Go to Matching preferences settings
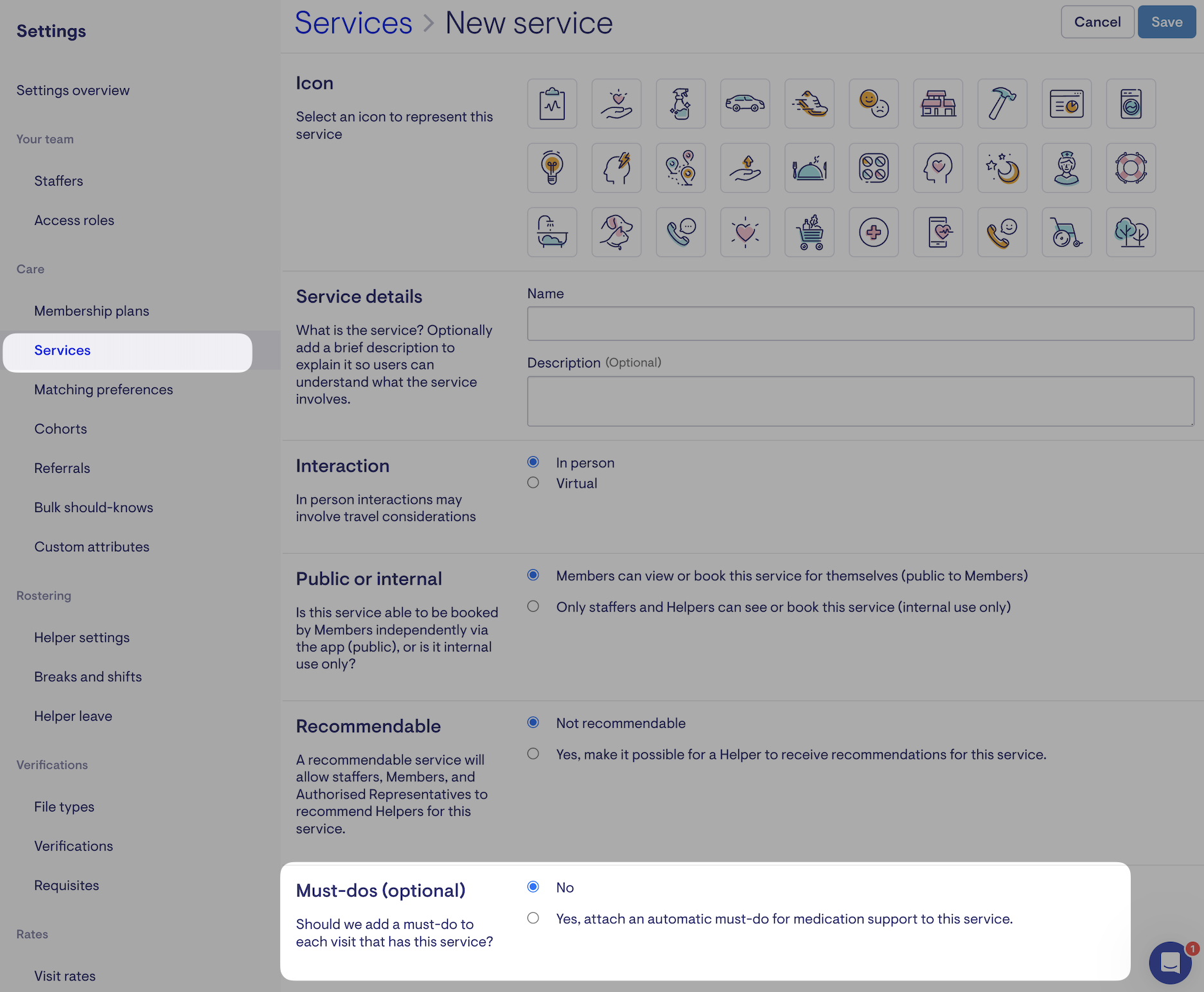Viewport: 1204px width, 992px height. pyautogui.click(x=103, y=389)
